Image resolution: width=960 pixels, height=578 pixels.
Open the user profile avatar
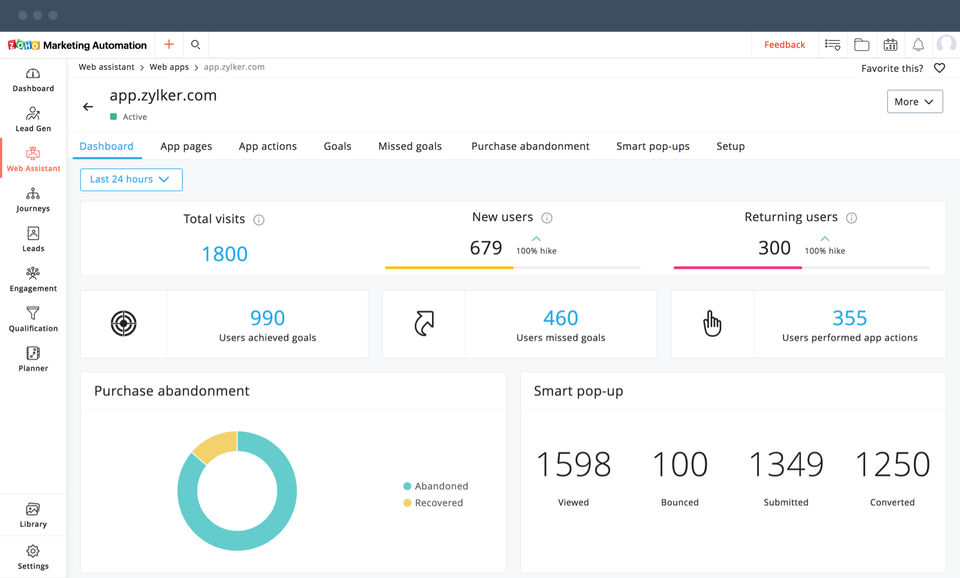point(947,44)
